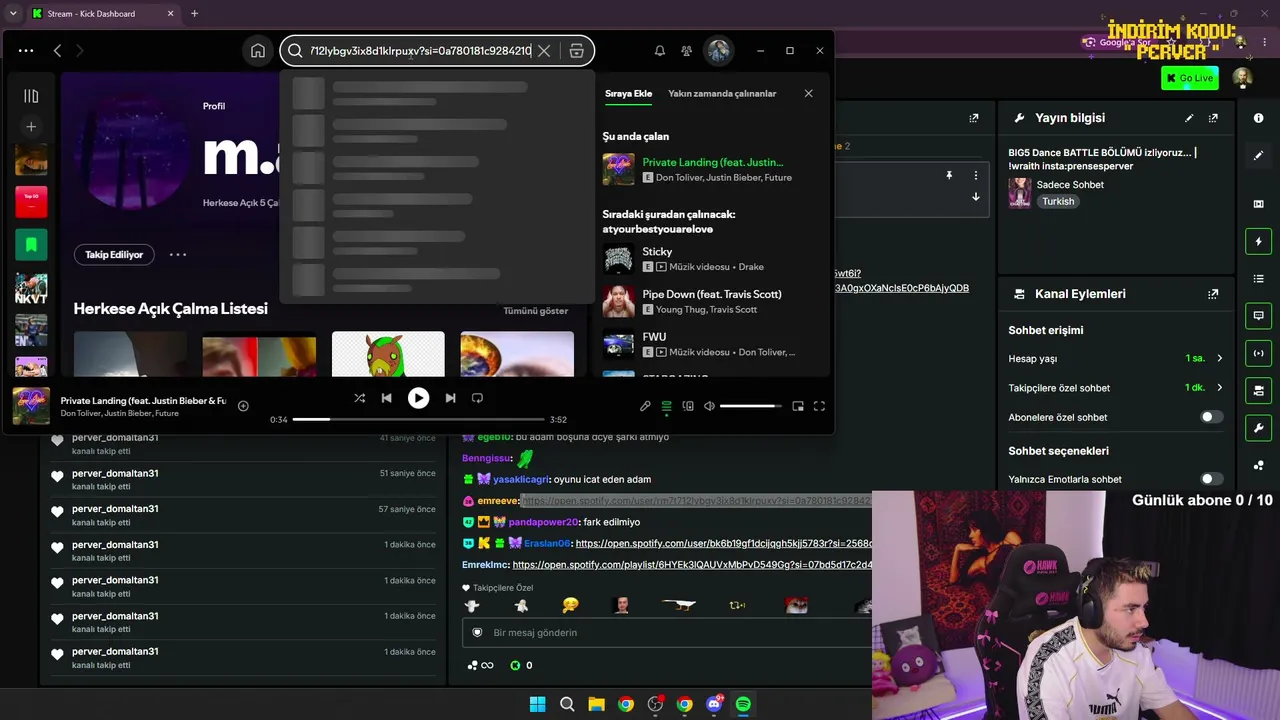Screen dimensions: 1280x720
Task: Switch to Yakın zamanda çalınanlar tab
Action: [722, 94]
